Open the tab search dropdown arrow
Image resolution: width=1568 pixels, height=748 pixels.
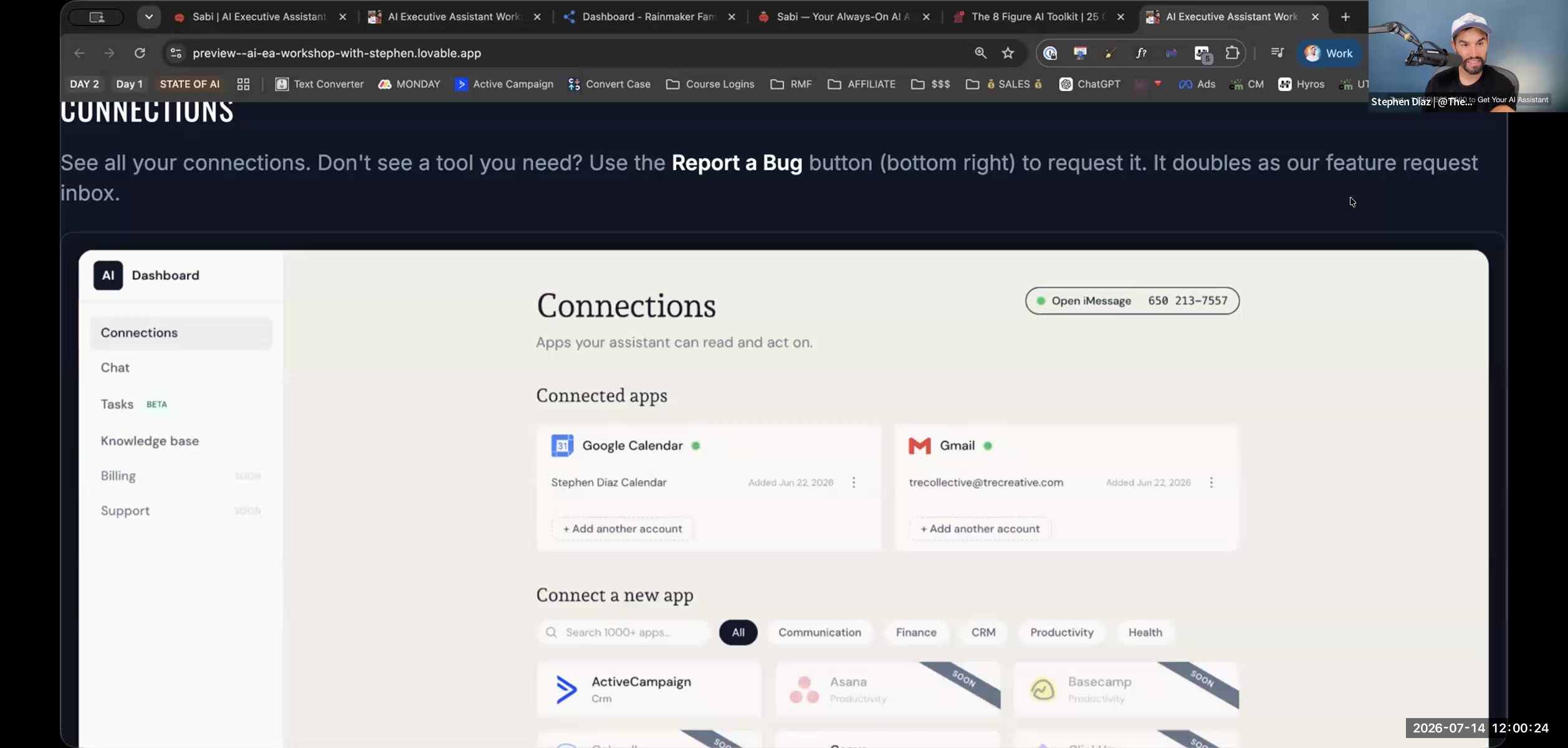(x=149, y=17)
